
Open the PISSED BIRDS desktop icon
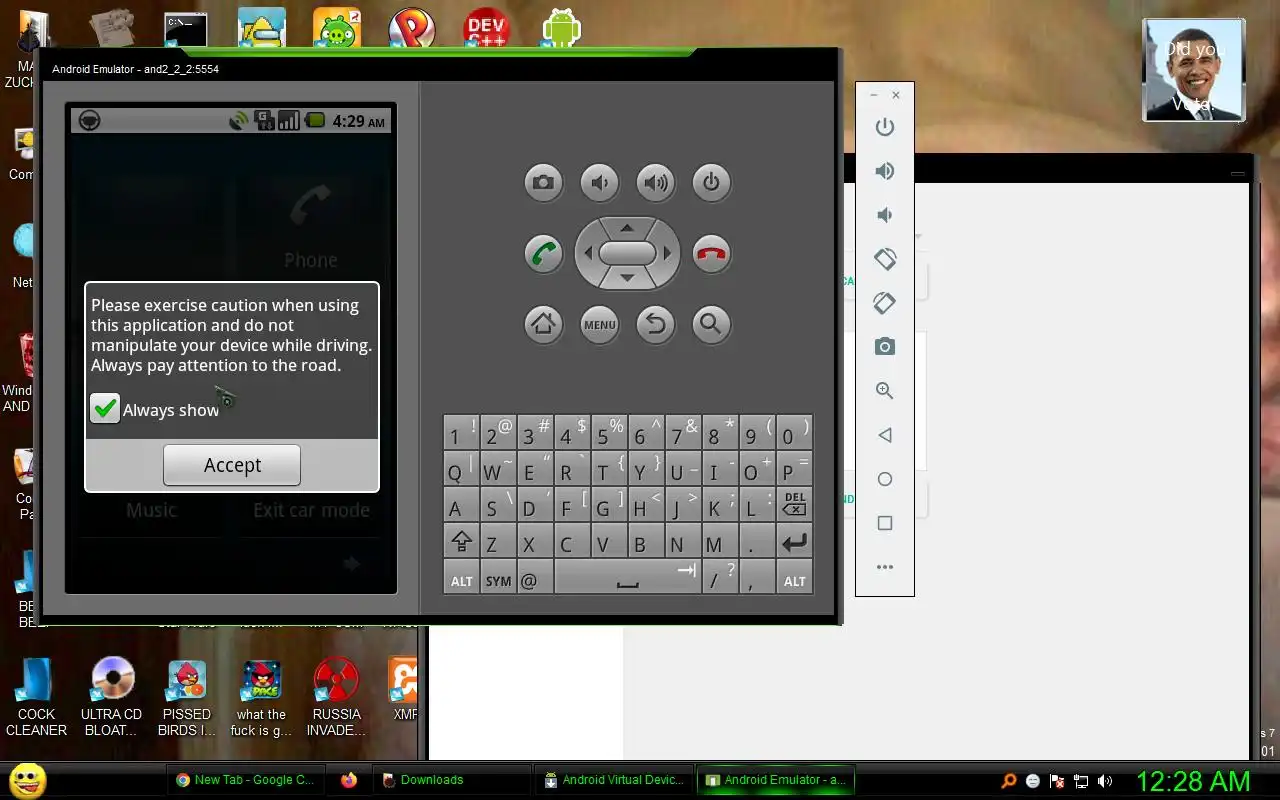point(186,698)
